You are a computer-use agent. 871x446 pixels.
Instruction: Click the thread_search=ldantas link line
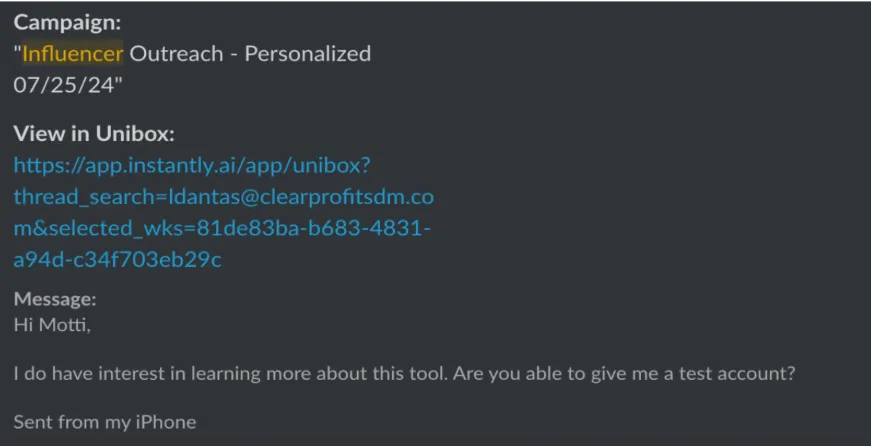pyautogui.click(x=223, y=197)
